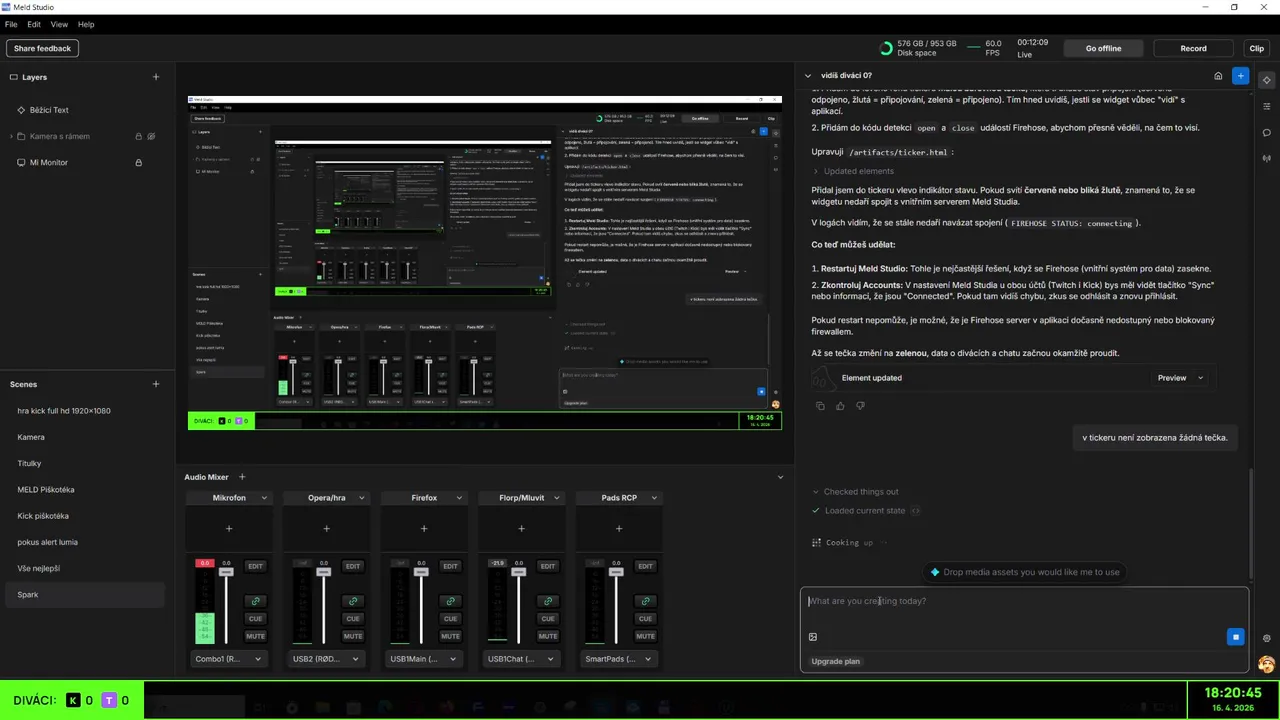Viewport: 1280px width, 720px height.
Task: Click the home icon in chat header
Action: pyautogui.click(x=1218, y=75)
